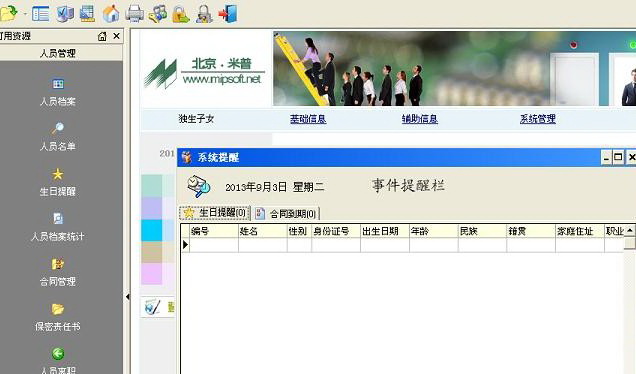Screen dimensions: 636x374
Task: Close the 可用资源 side panel
Action: pyautogui.click(x=116, y=36)
